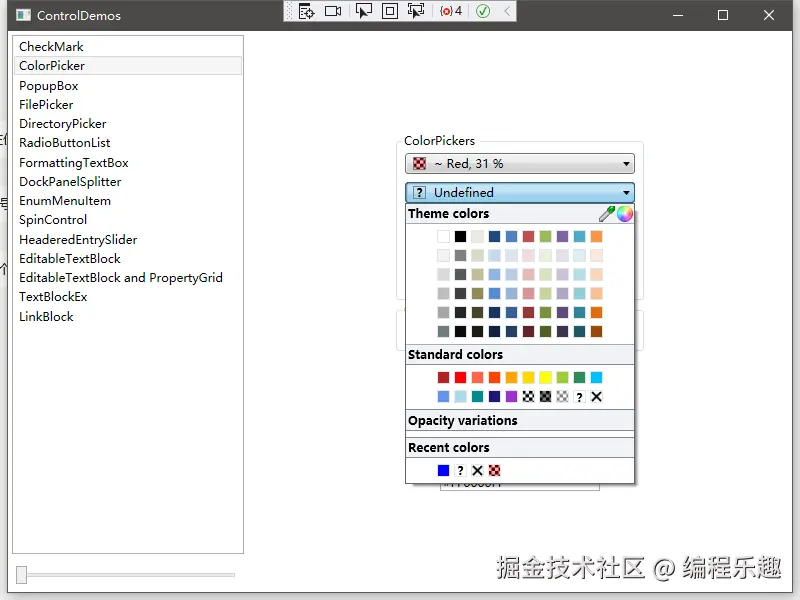The height and width of the screenshot is (600, 800).
Task: Pick the dark checkered transparent swatch
Action: pos(545,396)
